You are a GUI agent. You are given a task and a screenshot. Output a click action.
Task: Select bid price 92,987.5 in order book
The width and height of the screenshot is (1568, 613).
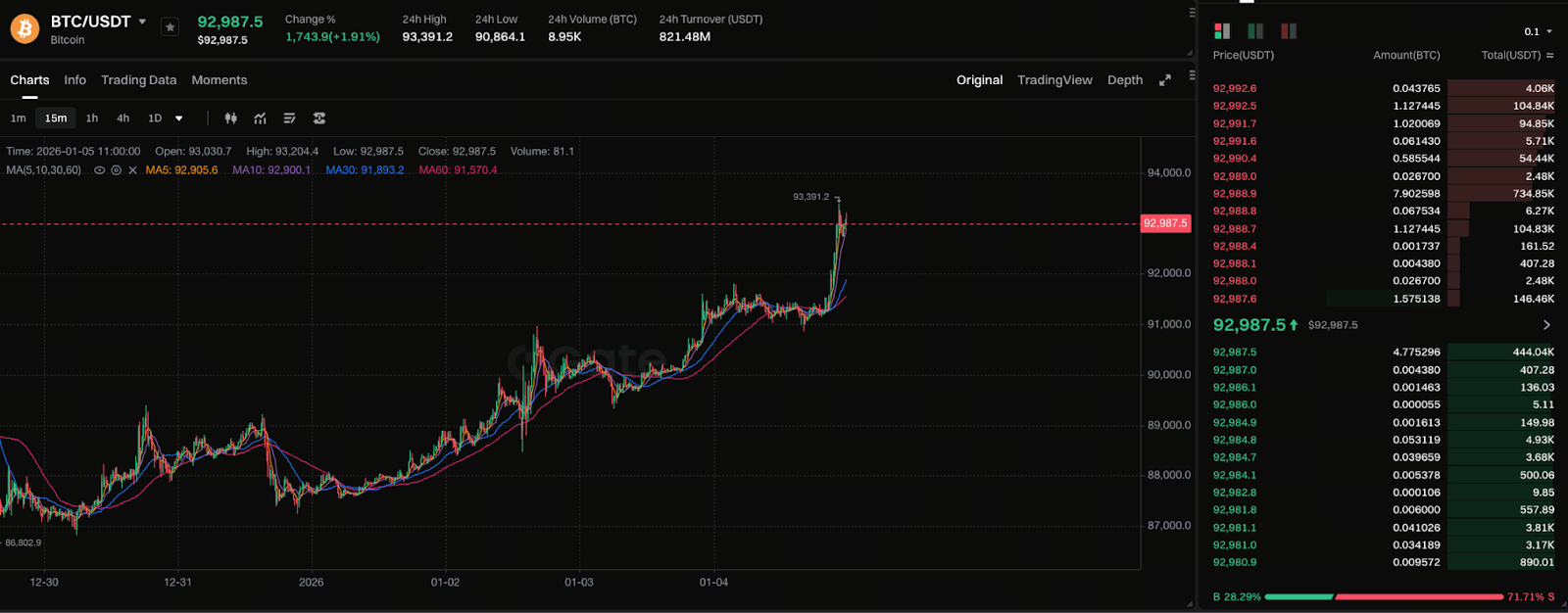(1235, 352)
